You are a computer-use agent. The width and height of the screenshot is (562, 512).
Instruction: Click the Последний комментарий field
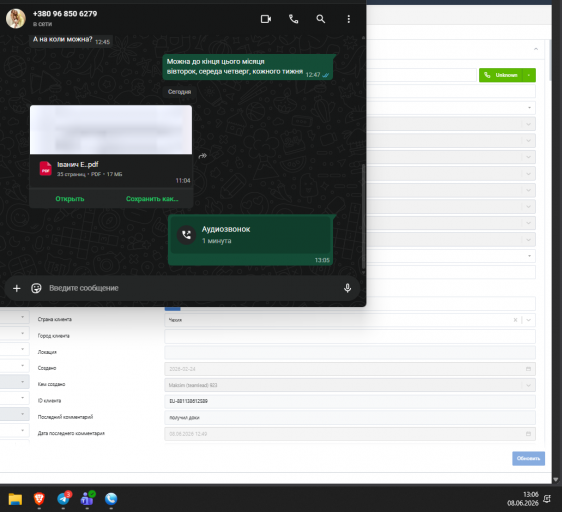350,417
